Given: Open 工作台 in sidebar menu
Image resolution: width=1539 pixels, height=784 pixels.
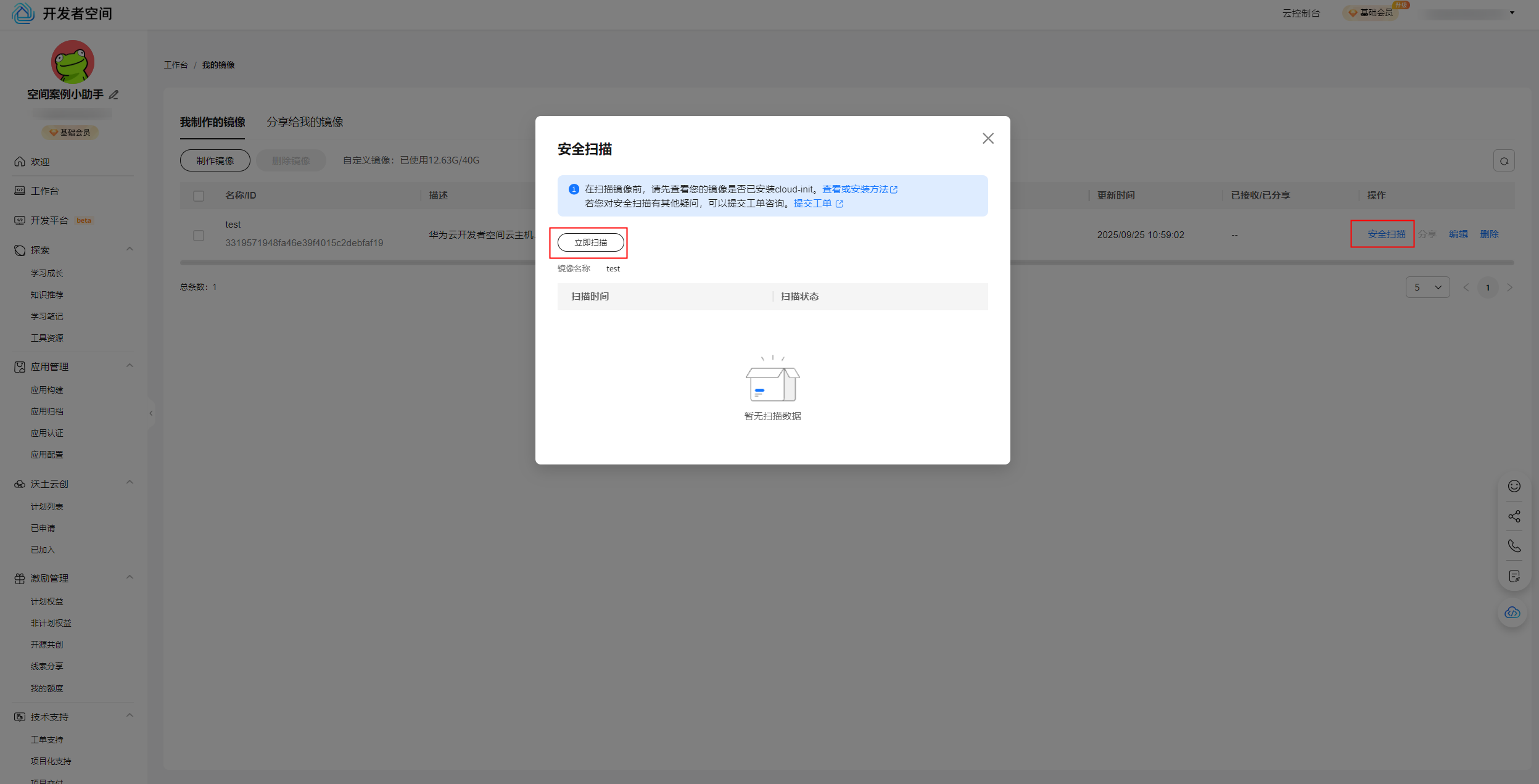Looking at the screenshot, I should pyautogui.click(x=44, y=191).
